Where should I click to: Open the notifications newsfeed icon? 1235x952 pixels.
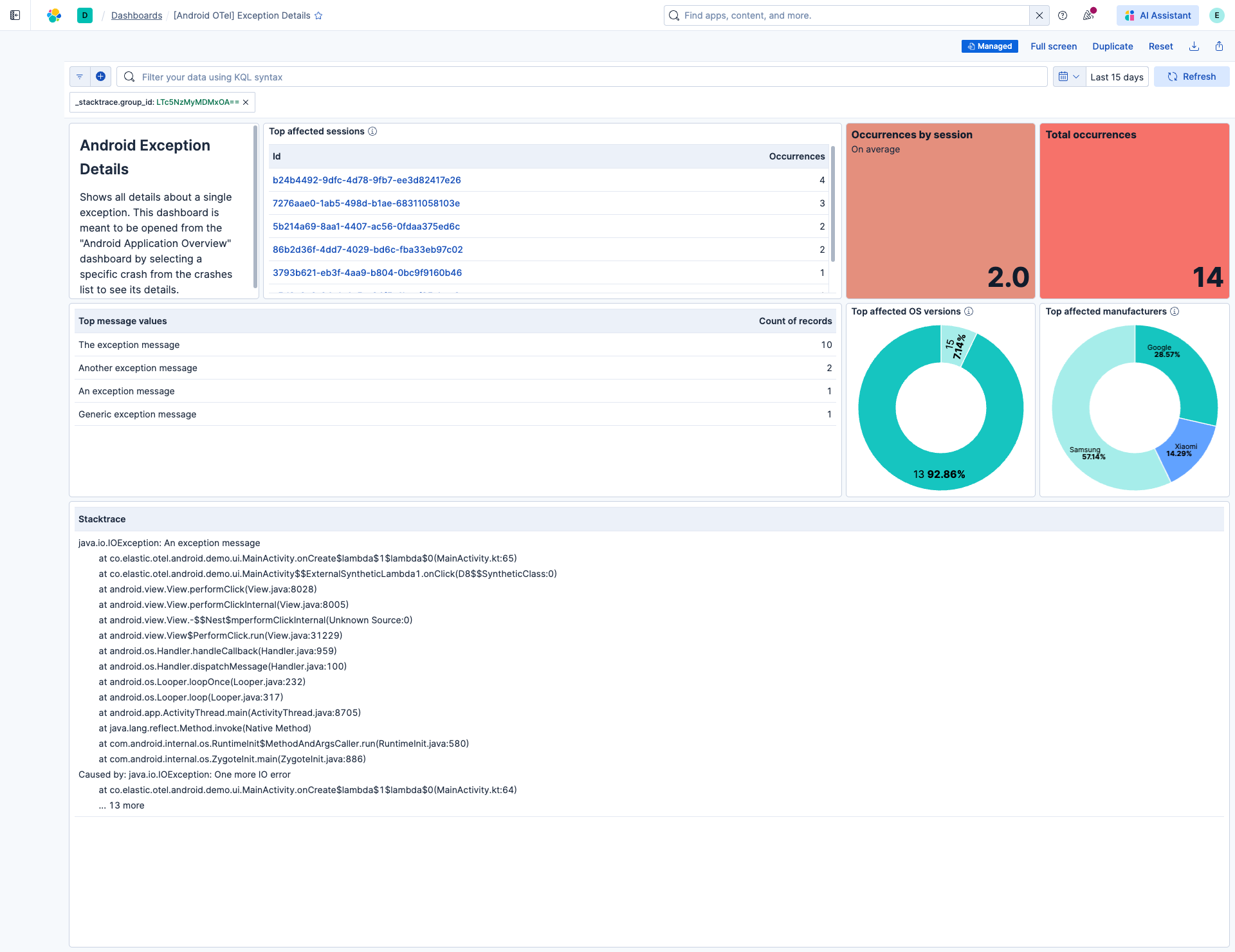pos(1088,15)
